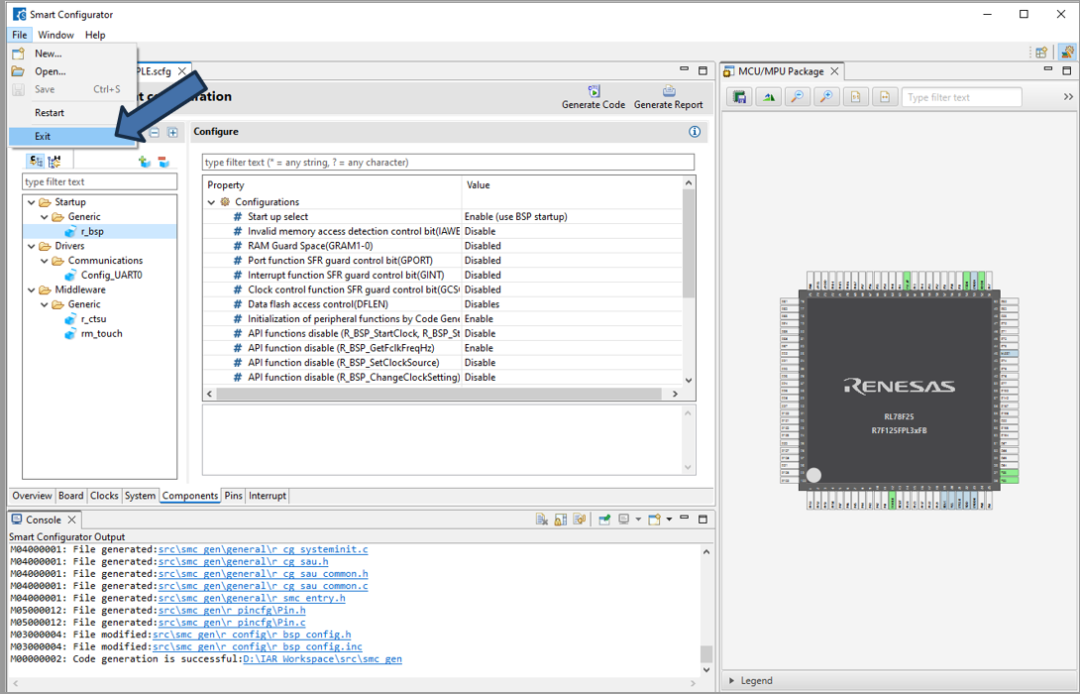Collapse the Middleware tree node
Screen dimensions: 1080x694
(x=32, y=290)
